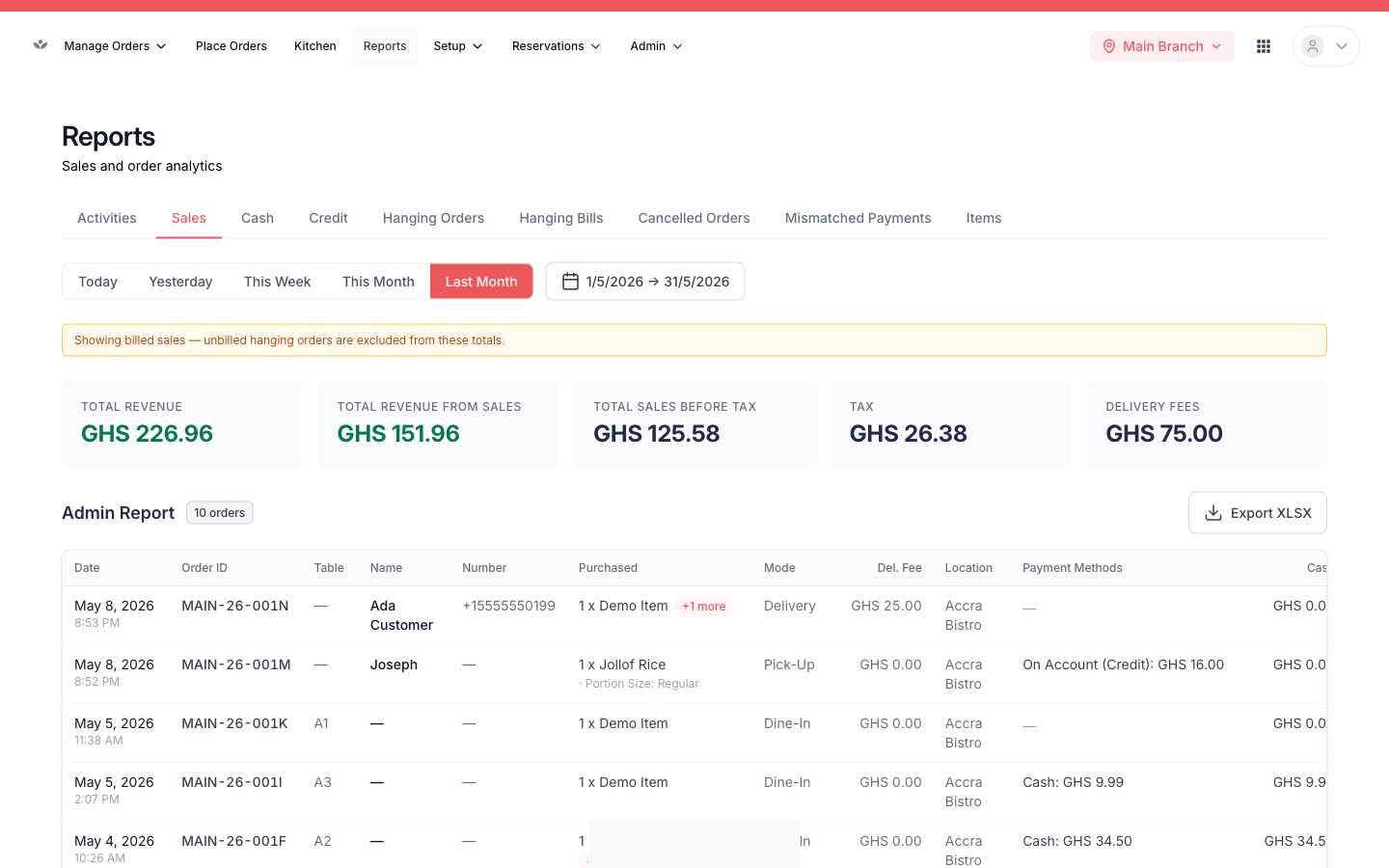Click the calendar icon in date range
This screenshot has height=868, width=1389.
pyautogui.click(x=570, y=282)
